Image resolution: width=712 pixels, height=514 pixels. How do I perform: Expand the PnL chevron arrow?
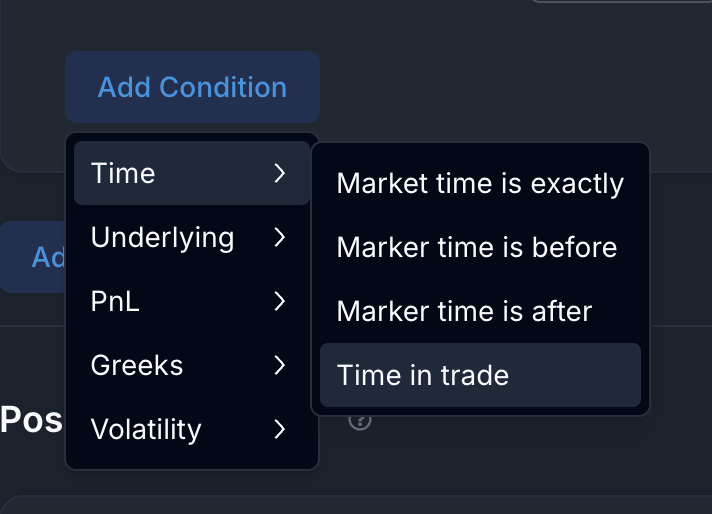280,302
